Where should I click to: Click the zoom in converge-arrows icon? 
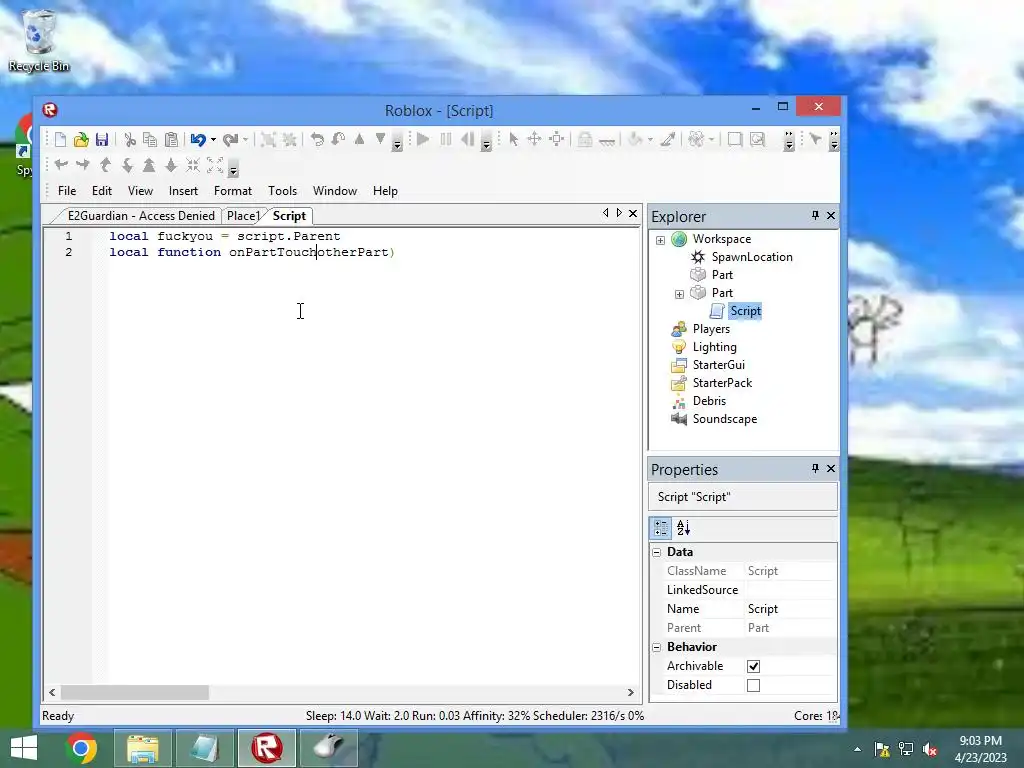click(193, 165)
